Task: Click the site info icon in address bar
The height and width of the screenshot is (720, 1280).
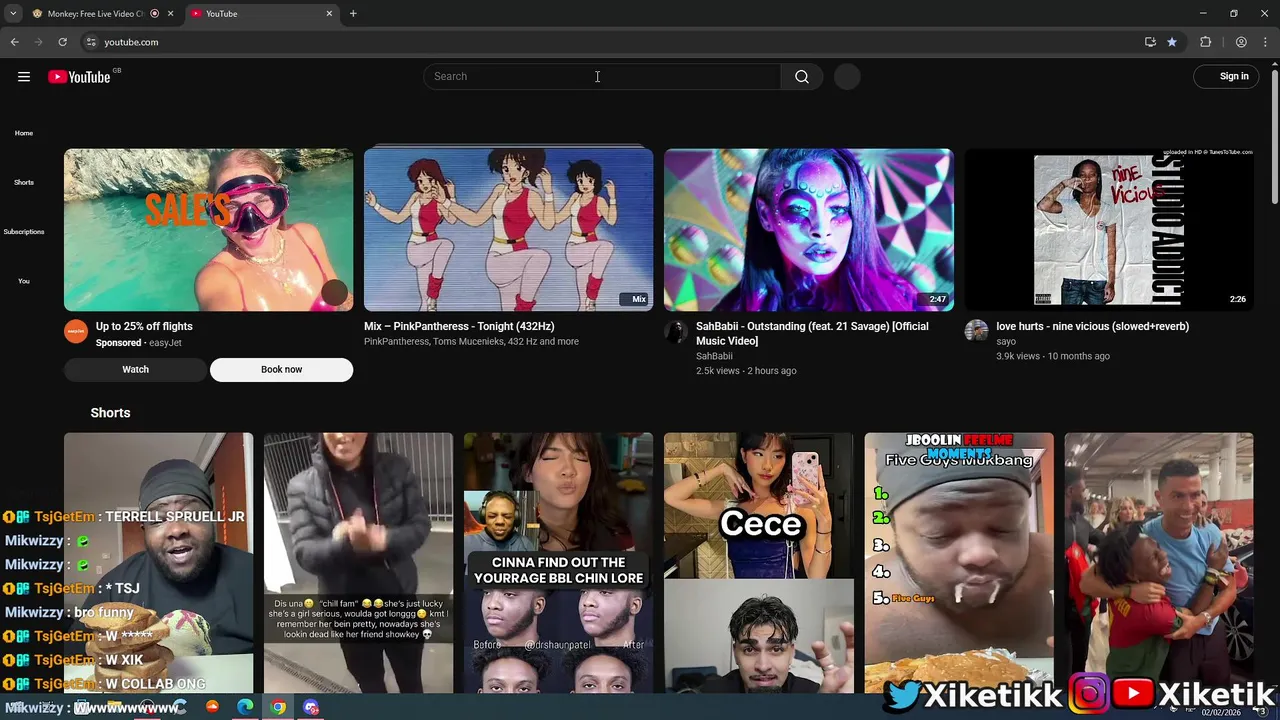Action: (x=91, y=42)
